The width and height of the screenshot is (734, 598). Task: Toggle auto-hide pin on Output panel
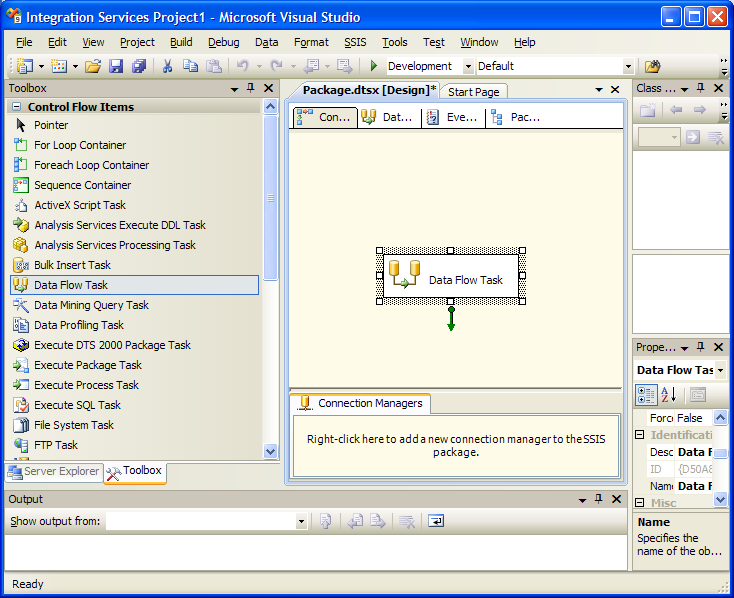tap(599, 499)
